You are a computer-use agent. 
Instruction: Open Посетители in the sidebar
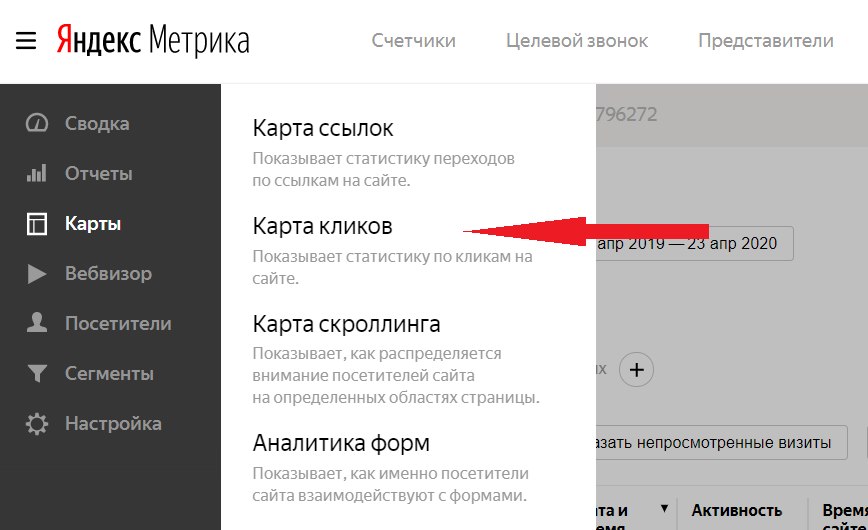click(x=118, y=323)
